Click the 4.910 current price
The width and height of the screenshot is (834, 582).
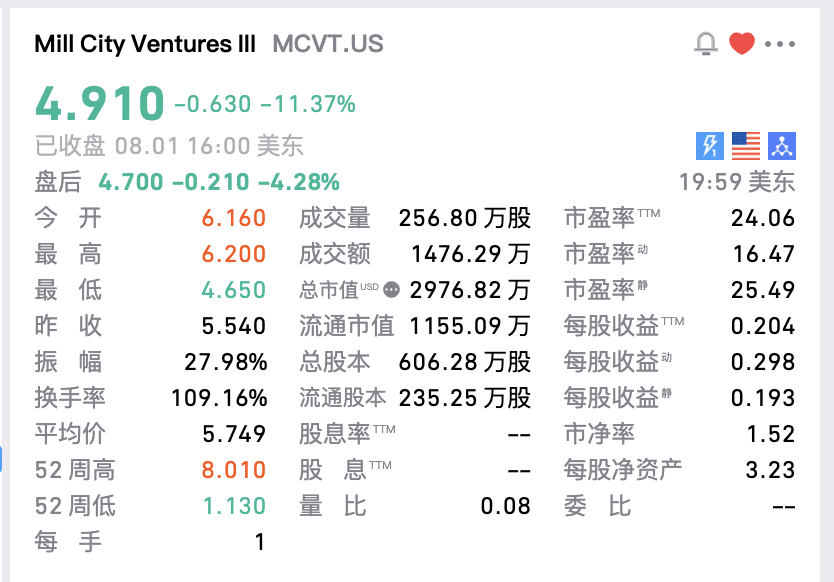coord(99,103)
